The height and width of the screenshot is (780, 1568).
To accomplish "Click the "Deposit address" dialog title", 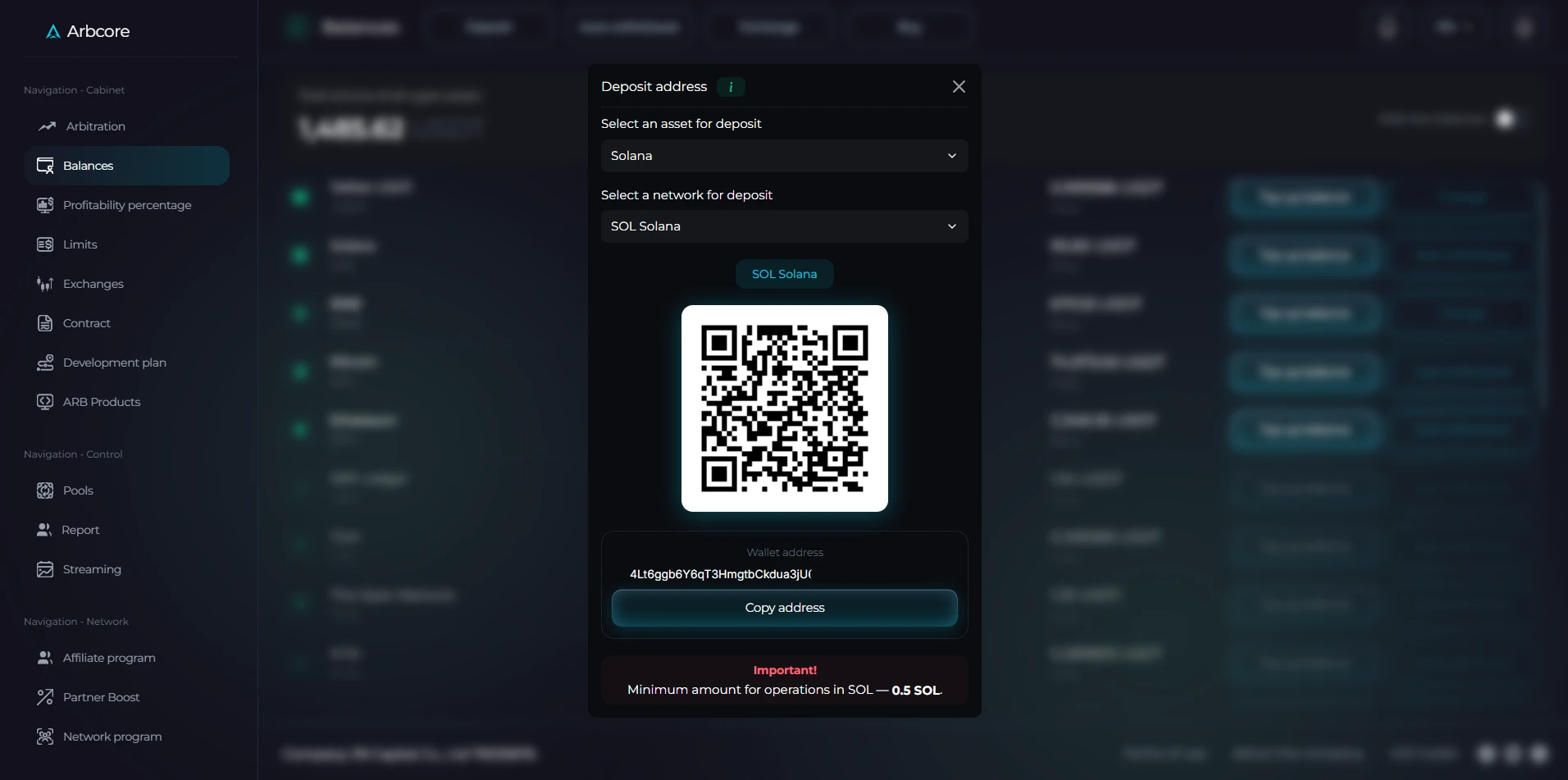I will [654, 87].
